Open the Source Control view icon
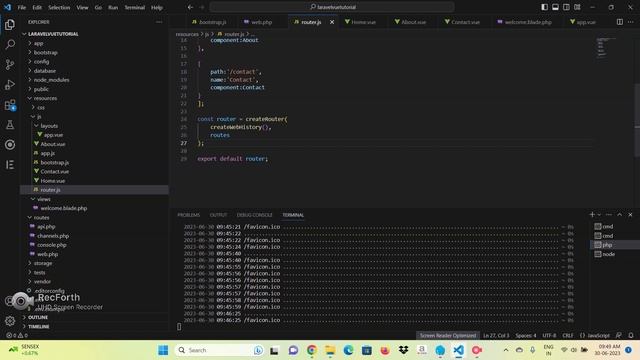 (10, 64)
